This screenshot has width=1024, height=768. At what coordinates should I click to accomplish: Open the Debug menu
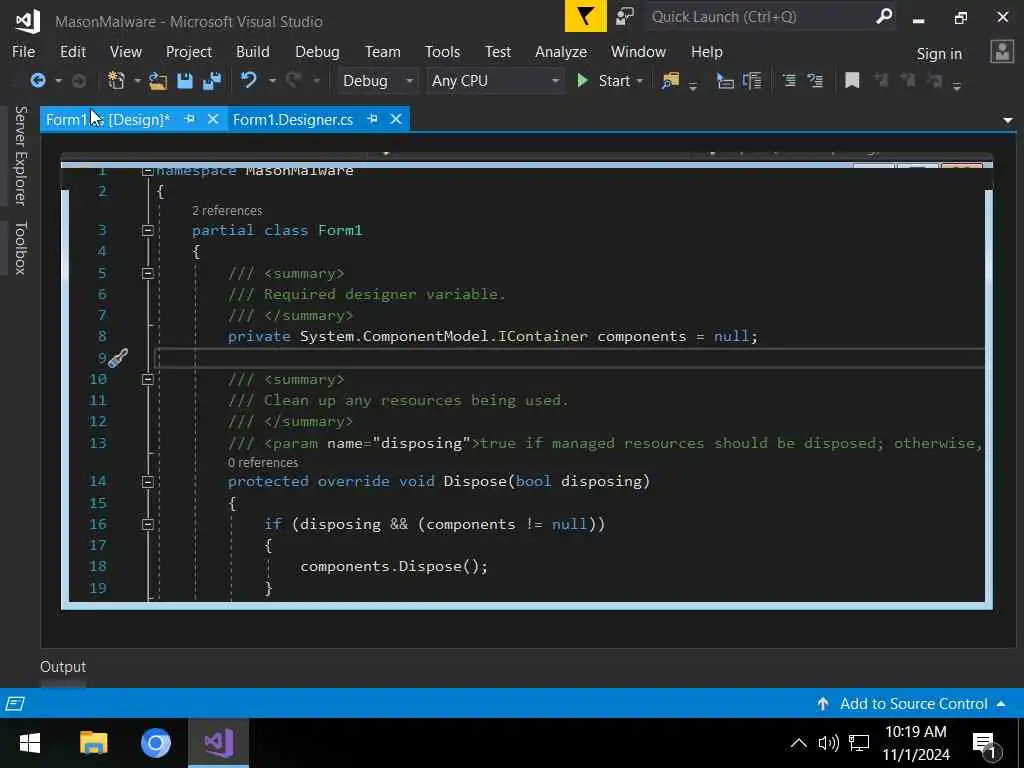pyautogui.click(x=317, y=52)
